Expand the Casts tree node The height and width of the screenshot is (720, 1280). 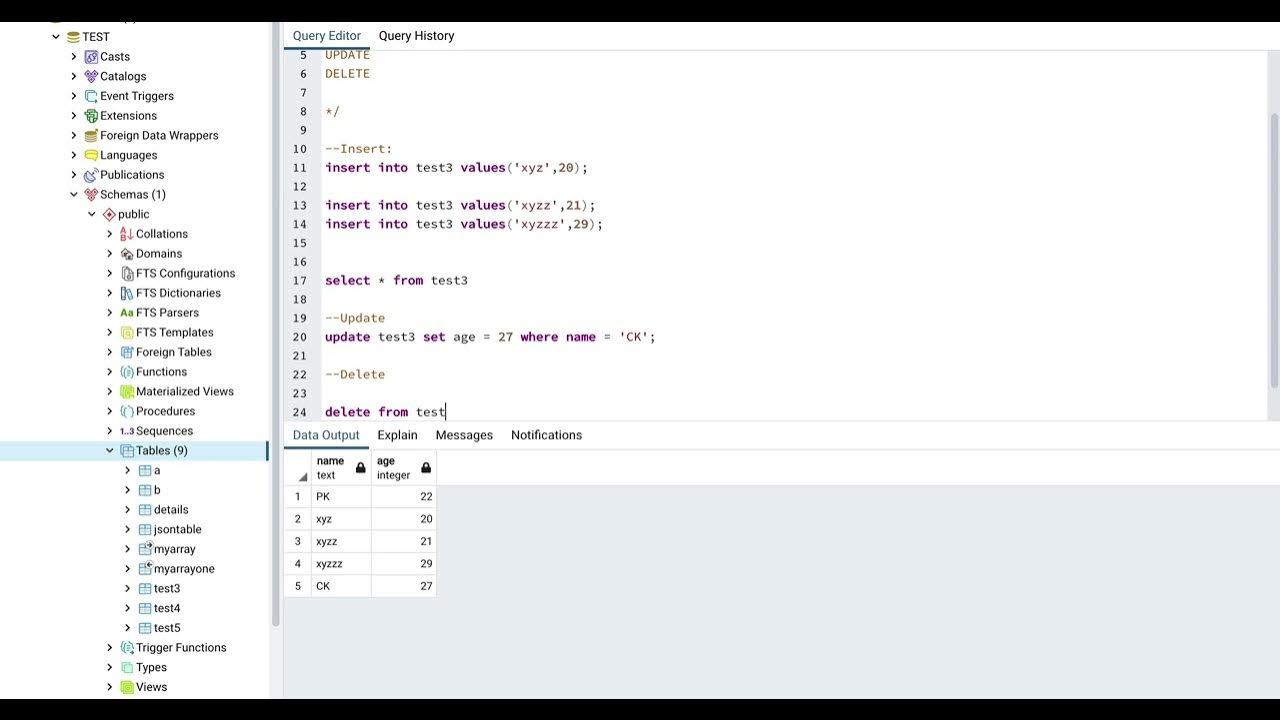tap(74, 57)
